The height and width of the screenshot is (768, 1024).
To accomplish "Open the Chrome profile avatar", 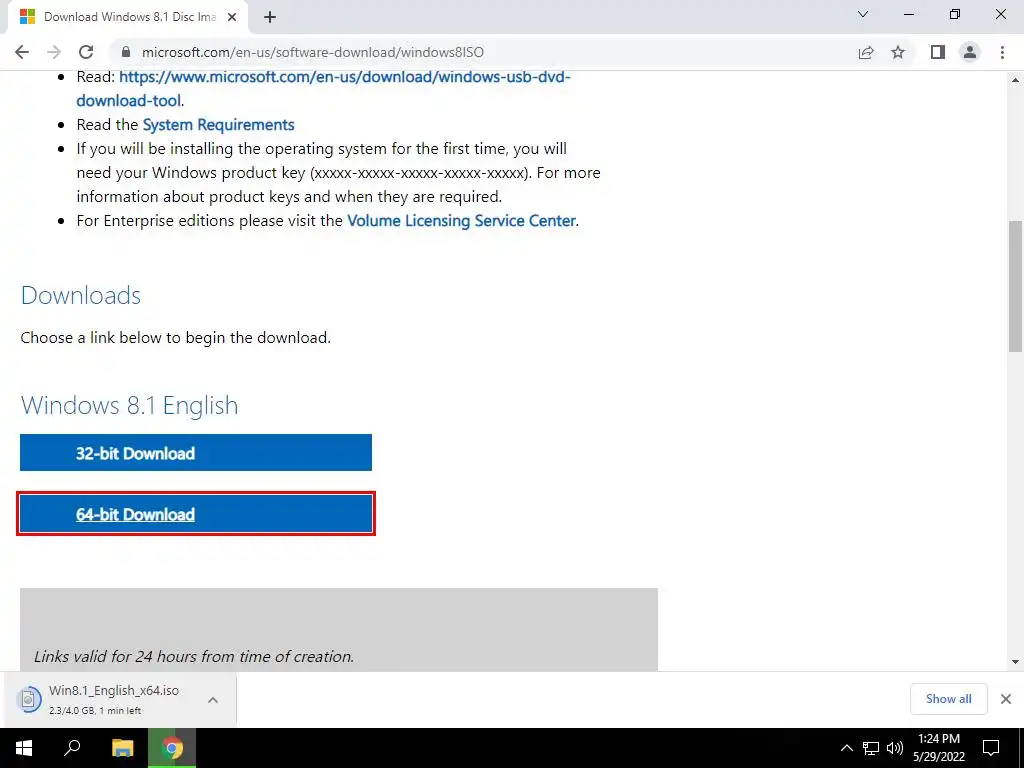I will point(970,52).
